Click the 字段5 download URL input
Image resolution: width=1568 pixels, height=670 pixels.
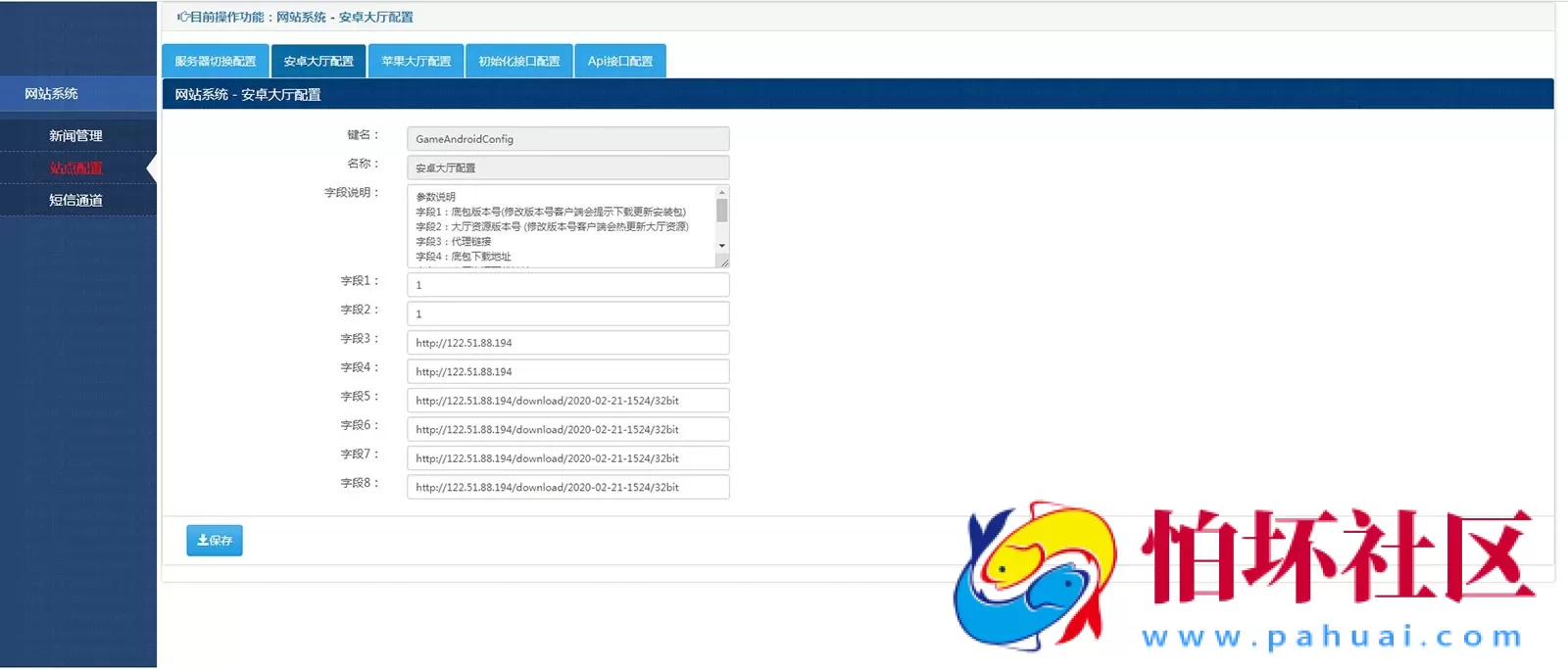567,401
